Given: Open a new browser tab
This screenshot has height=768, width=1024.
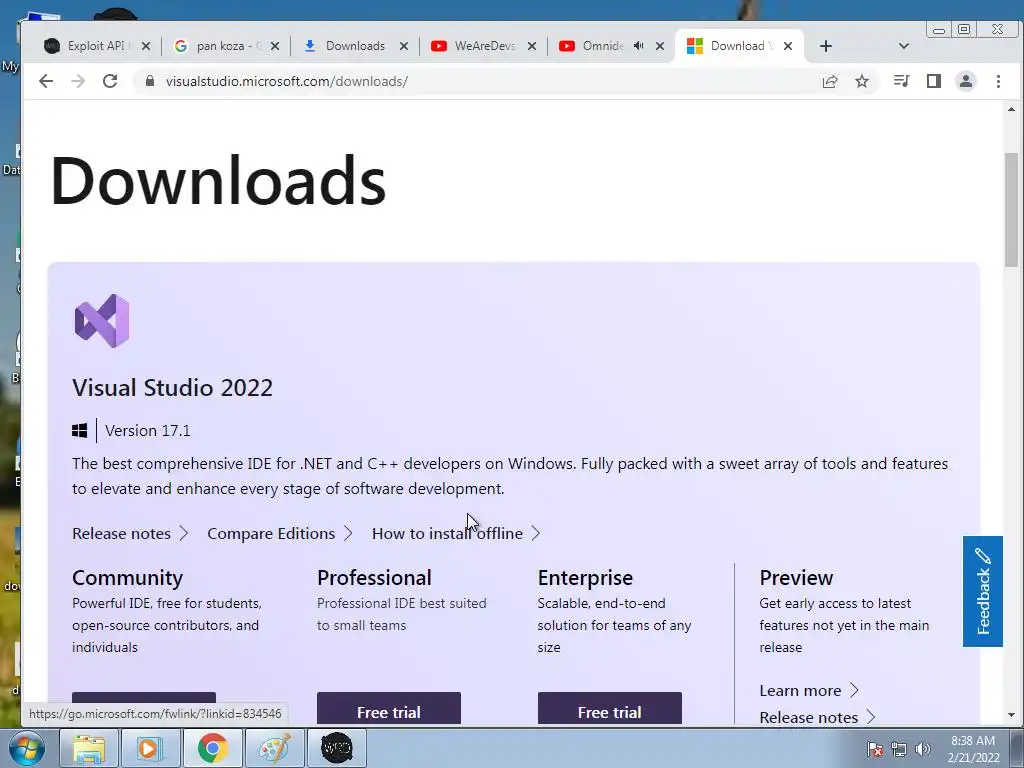Looking at the screenshot, I should pos(825,46).
